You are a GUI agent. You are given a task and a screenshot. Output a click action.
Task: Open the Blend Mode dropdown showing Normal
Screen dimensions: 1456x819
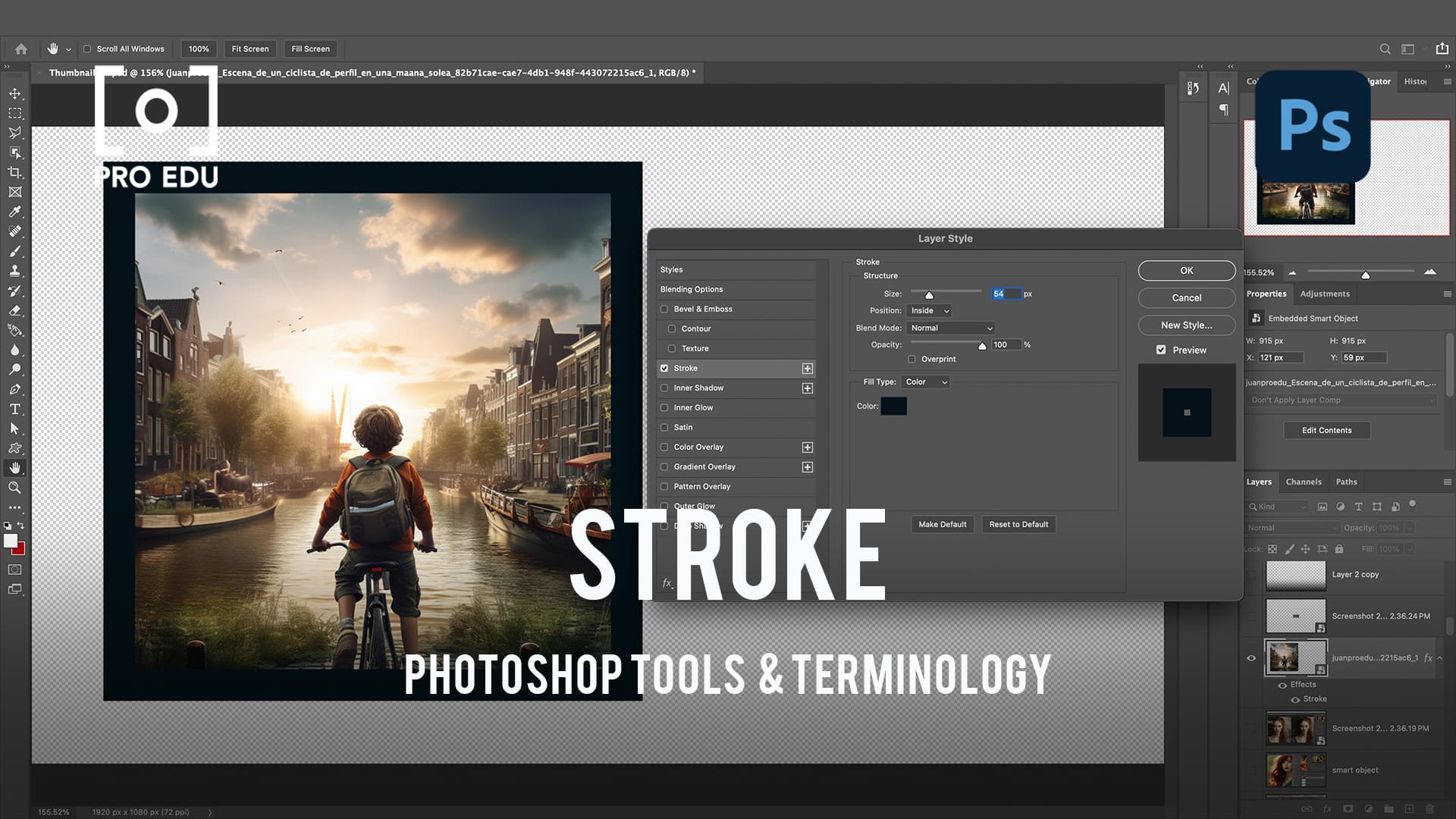pos(950,328)
